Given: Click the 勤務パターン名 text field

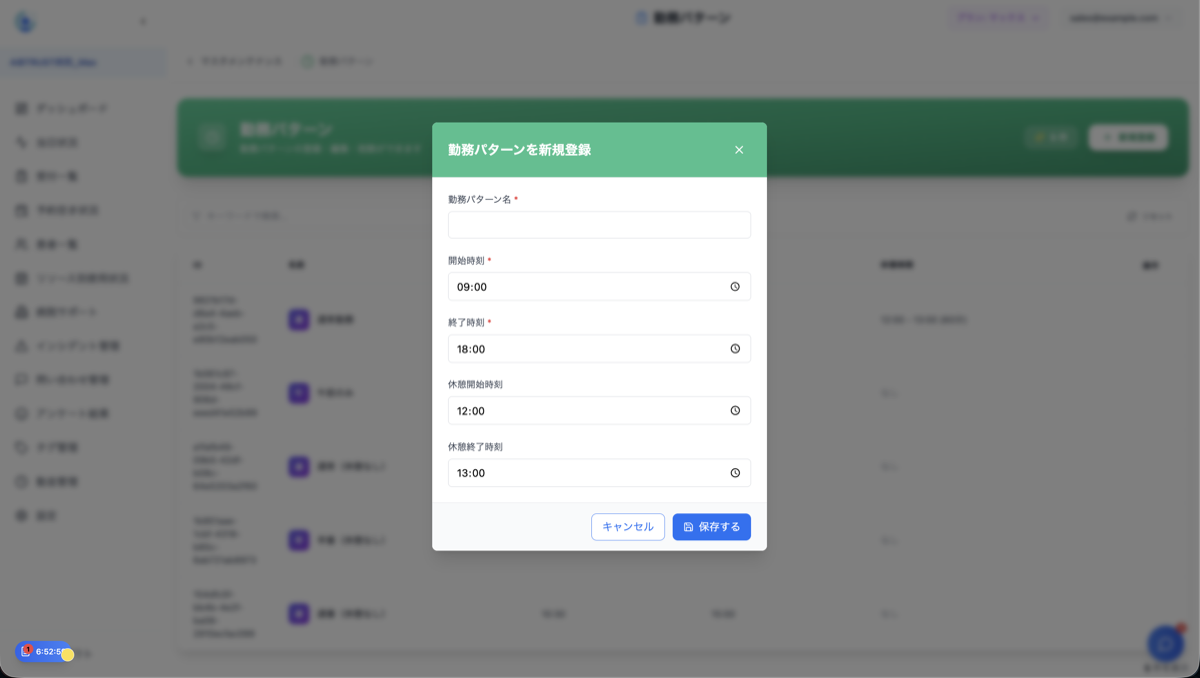Looking at the screenshot, I should tap(599, 225).
